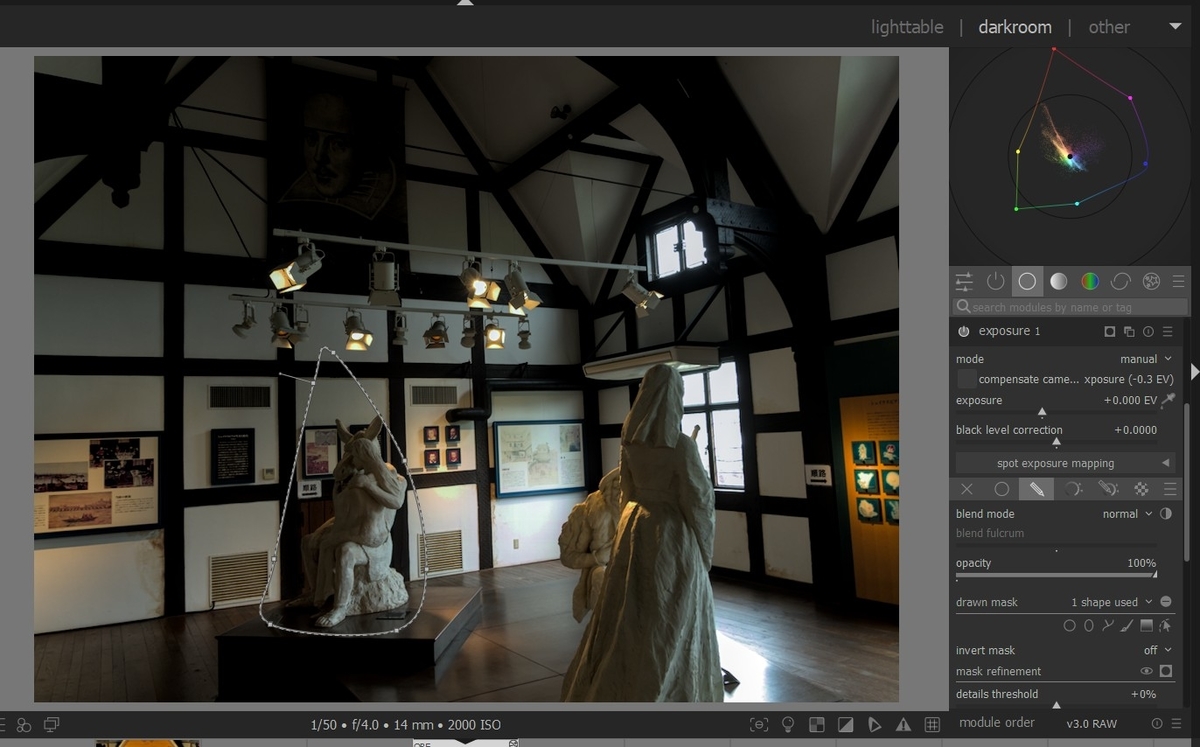Add a brush stroke to drawn mask
Image resolution: width=1200 pixels, height=747 pixels.
coord(1127,626)
